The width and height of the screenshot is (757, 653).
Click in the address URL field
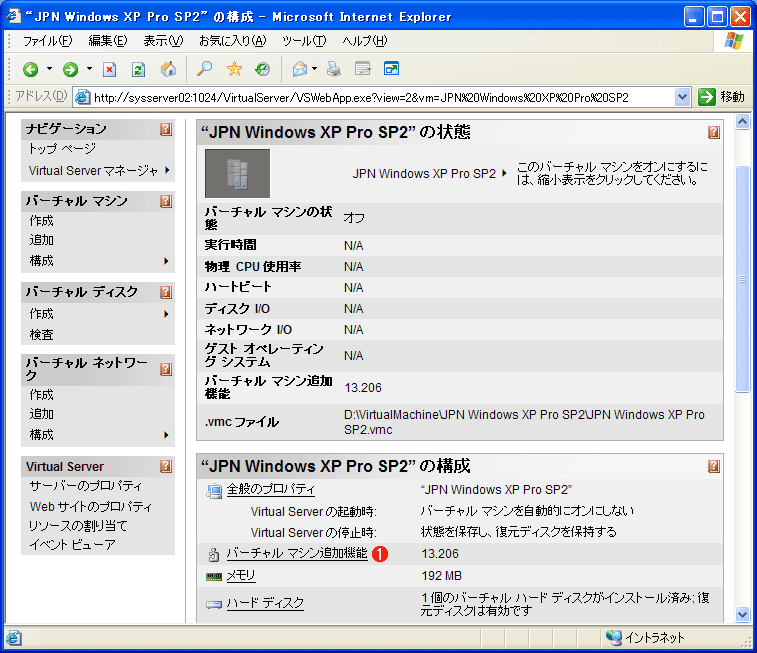tap(381, 97)
